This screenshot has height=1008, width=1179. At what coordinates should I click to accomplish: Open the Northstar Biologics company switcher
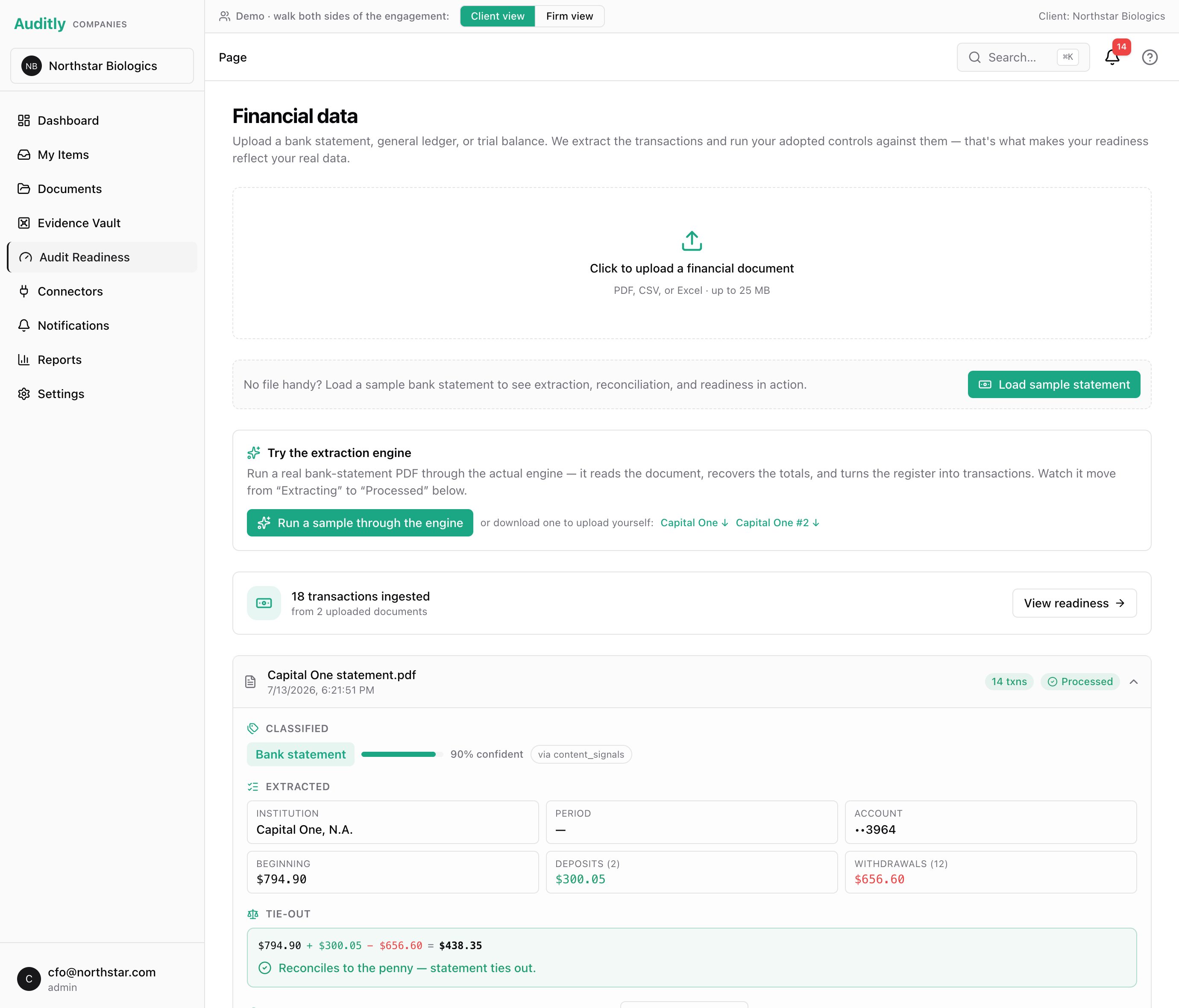pos(103,66)
